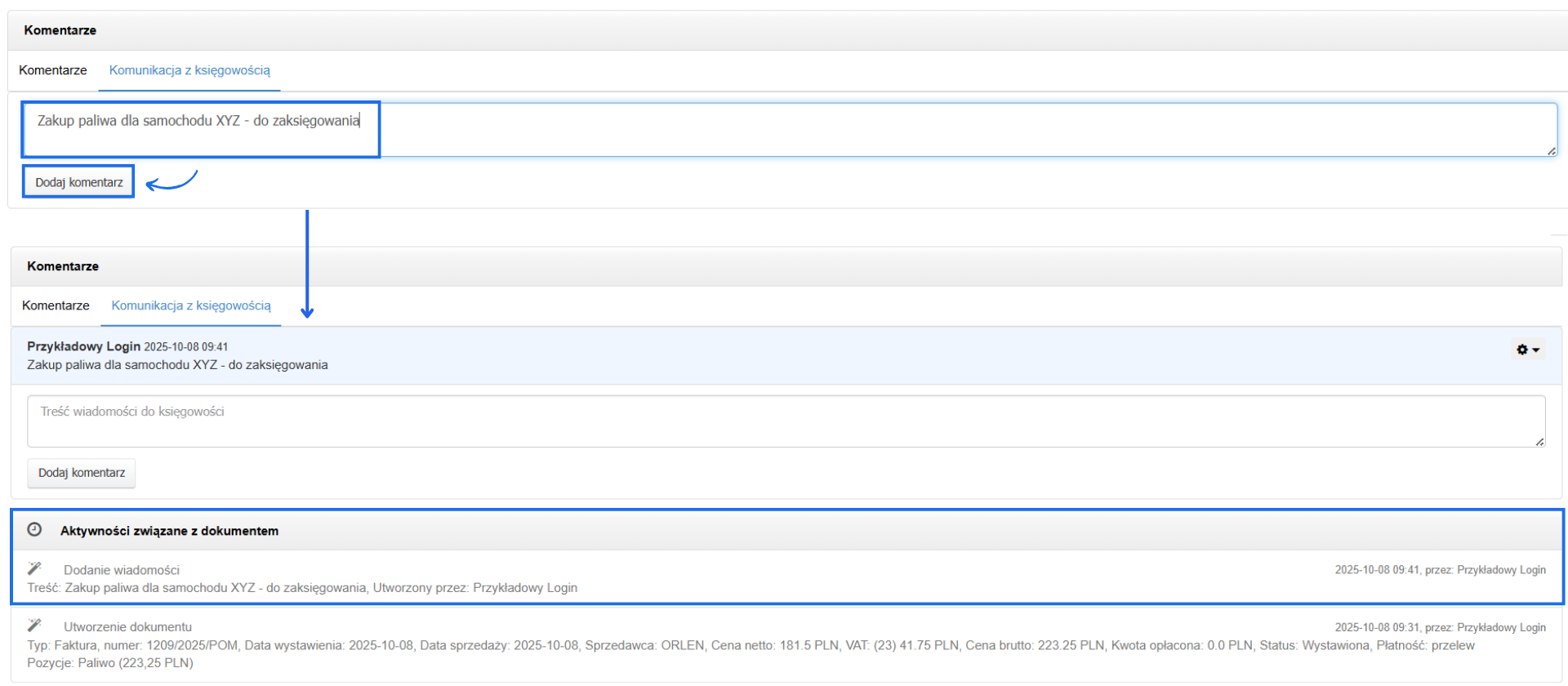Select Komunikacja z księgowością tab above the posted comment
Screen dimensions: 1568x686
pos(191,305)
